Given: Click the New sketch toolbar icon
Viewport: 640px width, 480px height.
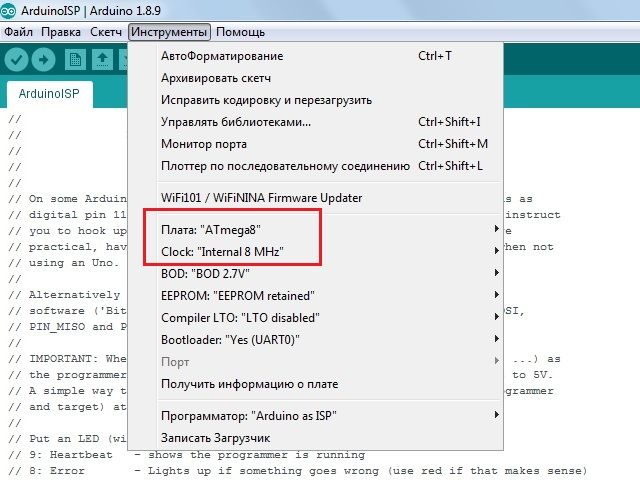Looking at the screenshot, I should tap(75, 60).
